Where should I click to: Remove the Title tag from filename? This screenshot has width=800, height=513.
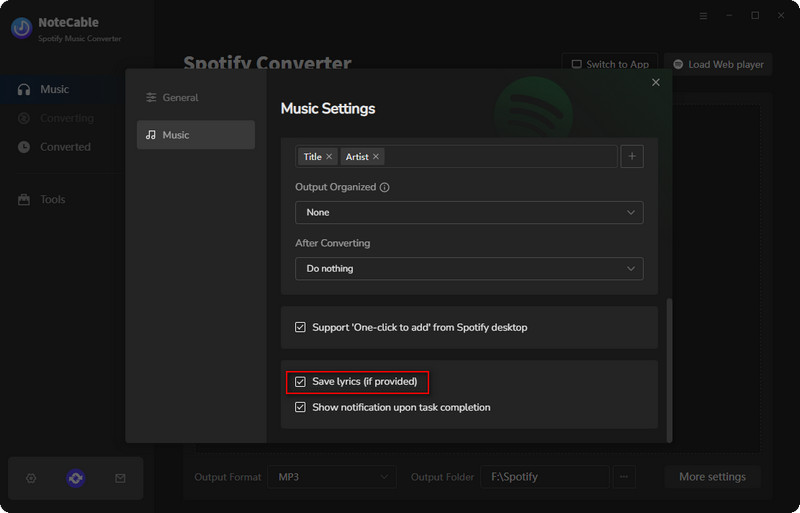tap(329, 157)
